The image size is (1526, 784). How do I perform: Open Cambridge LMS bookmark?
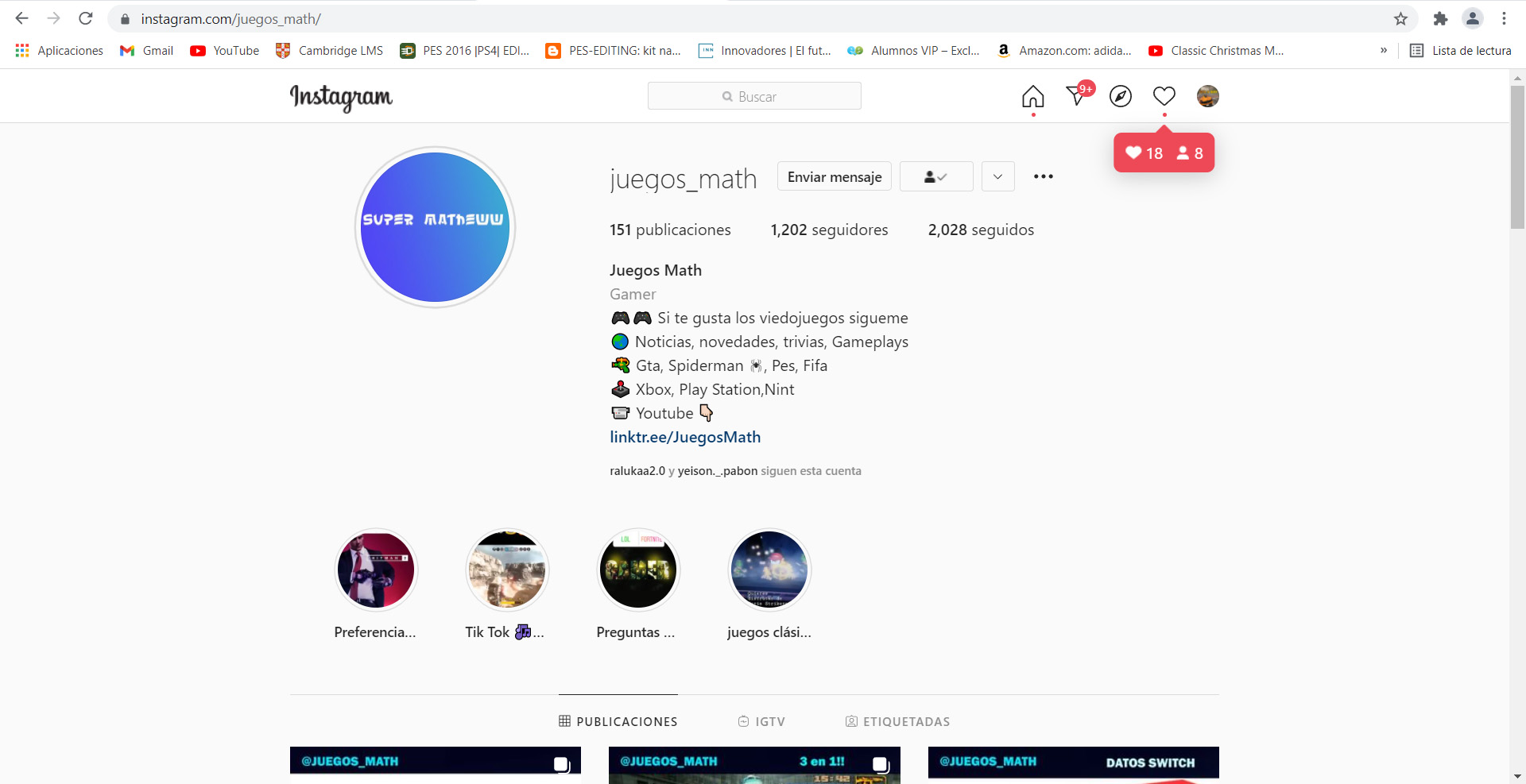point(329,51)
